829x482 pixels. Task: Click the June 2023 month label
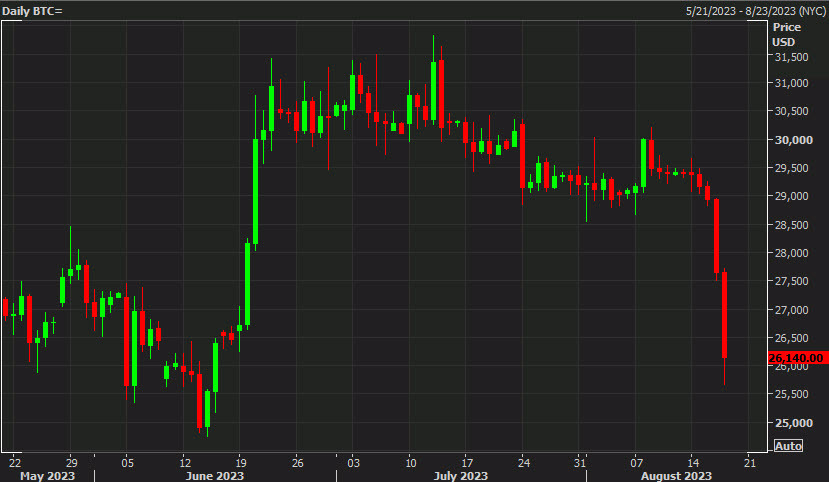[215, 476]
